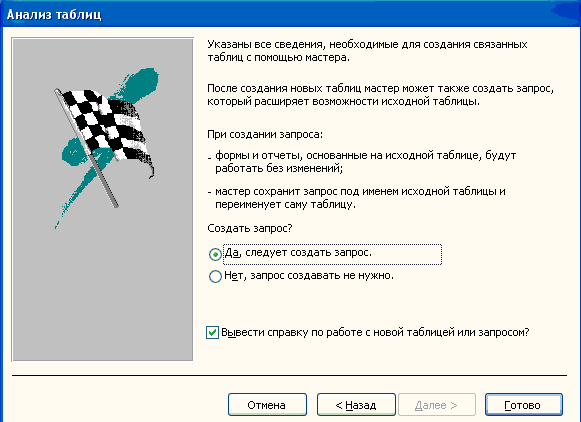The image size is (581, 422).
Task: Go back with "< Назад" button
Action: coord(356,405)
